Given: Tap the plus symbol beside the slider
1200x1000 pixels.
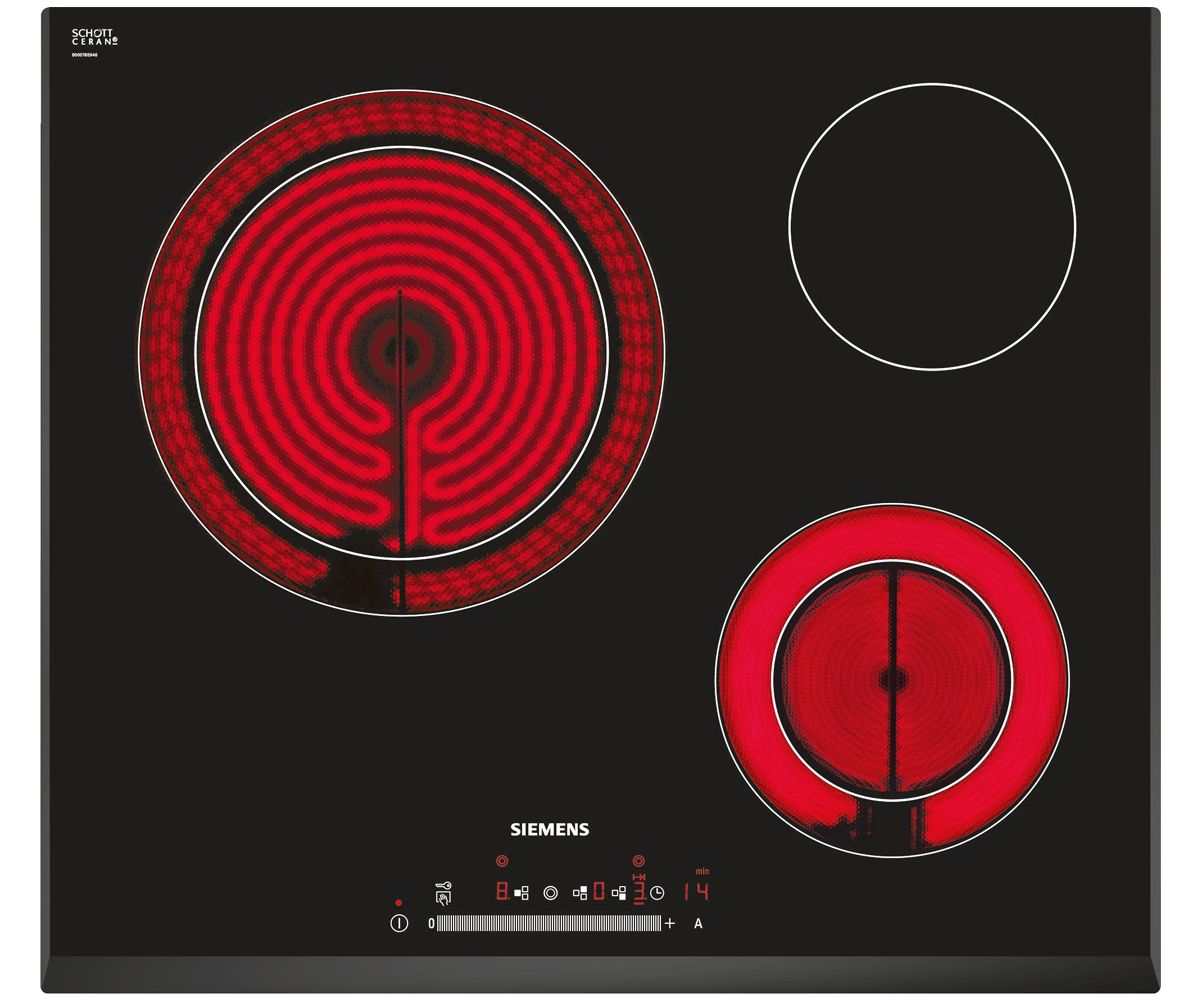Looking at the screenshot, I should [670, 923].
